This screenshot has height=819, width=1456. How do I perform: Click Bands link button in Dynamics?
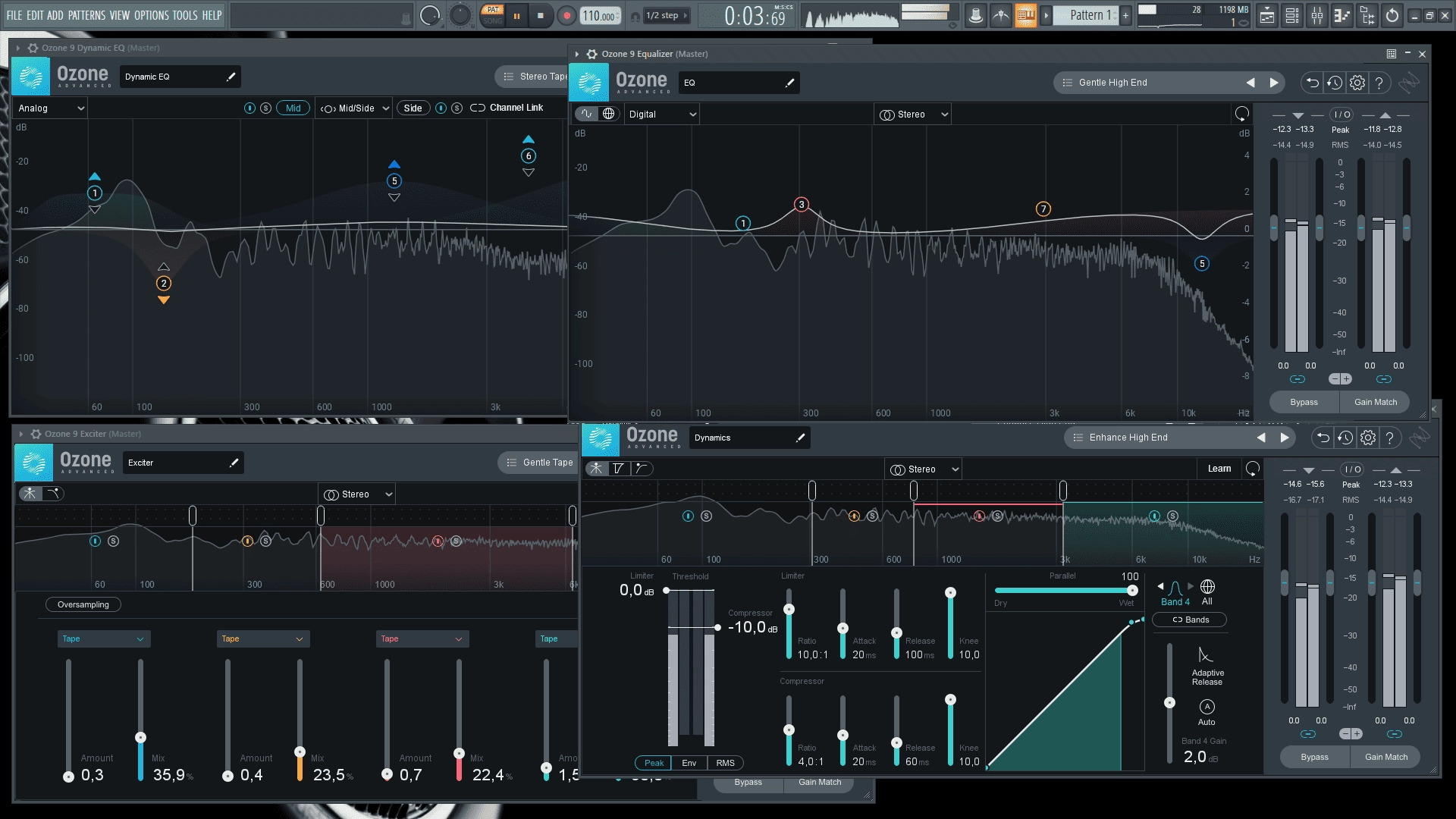click(x=1189, y=620)
